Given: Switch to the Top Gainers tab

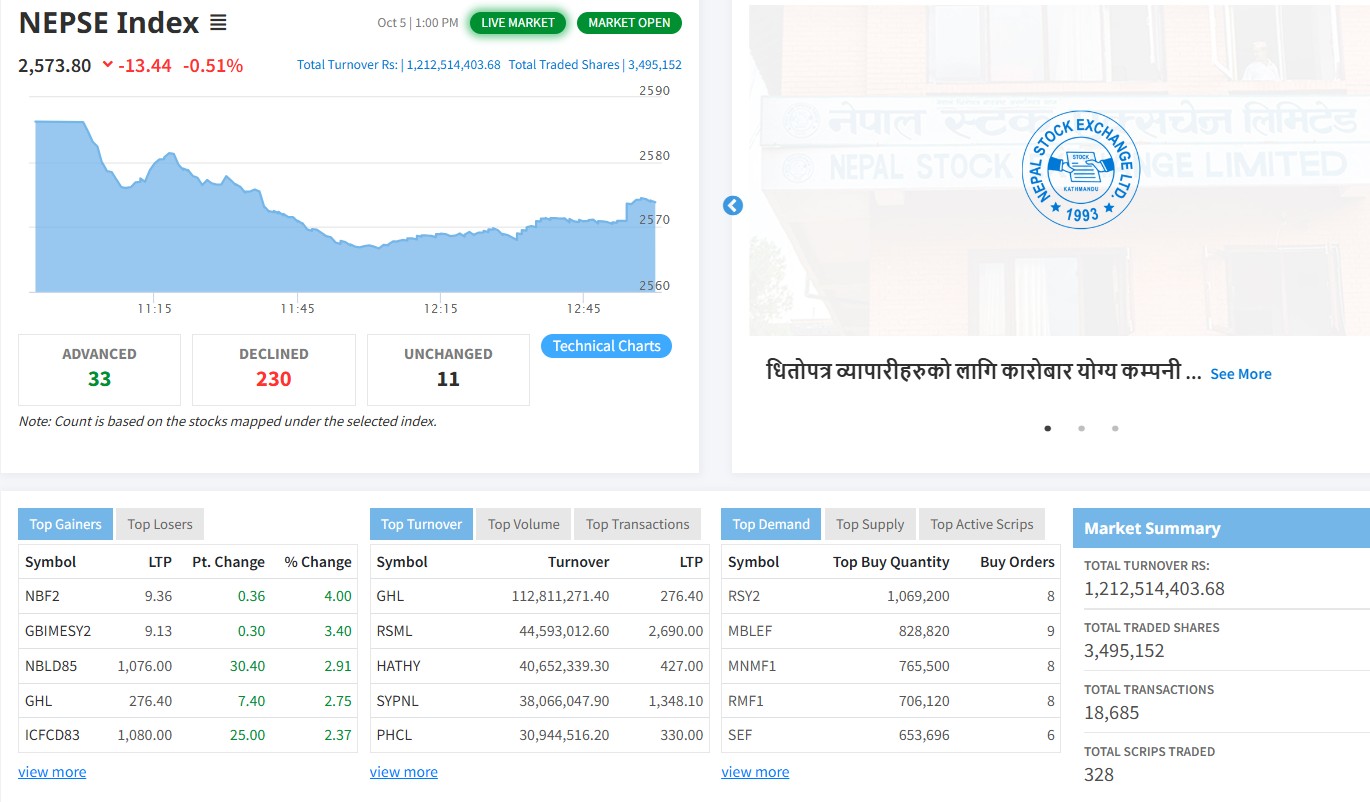Looking at the screenshot, I should (65, 524).
